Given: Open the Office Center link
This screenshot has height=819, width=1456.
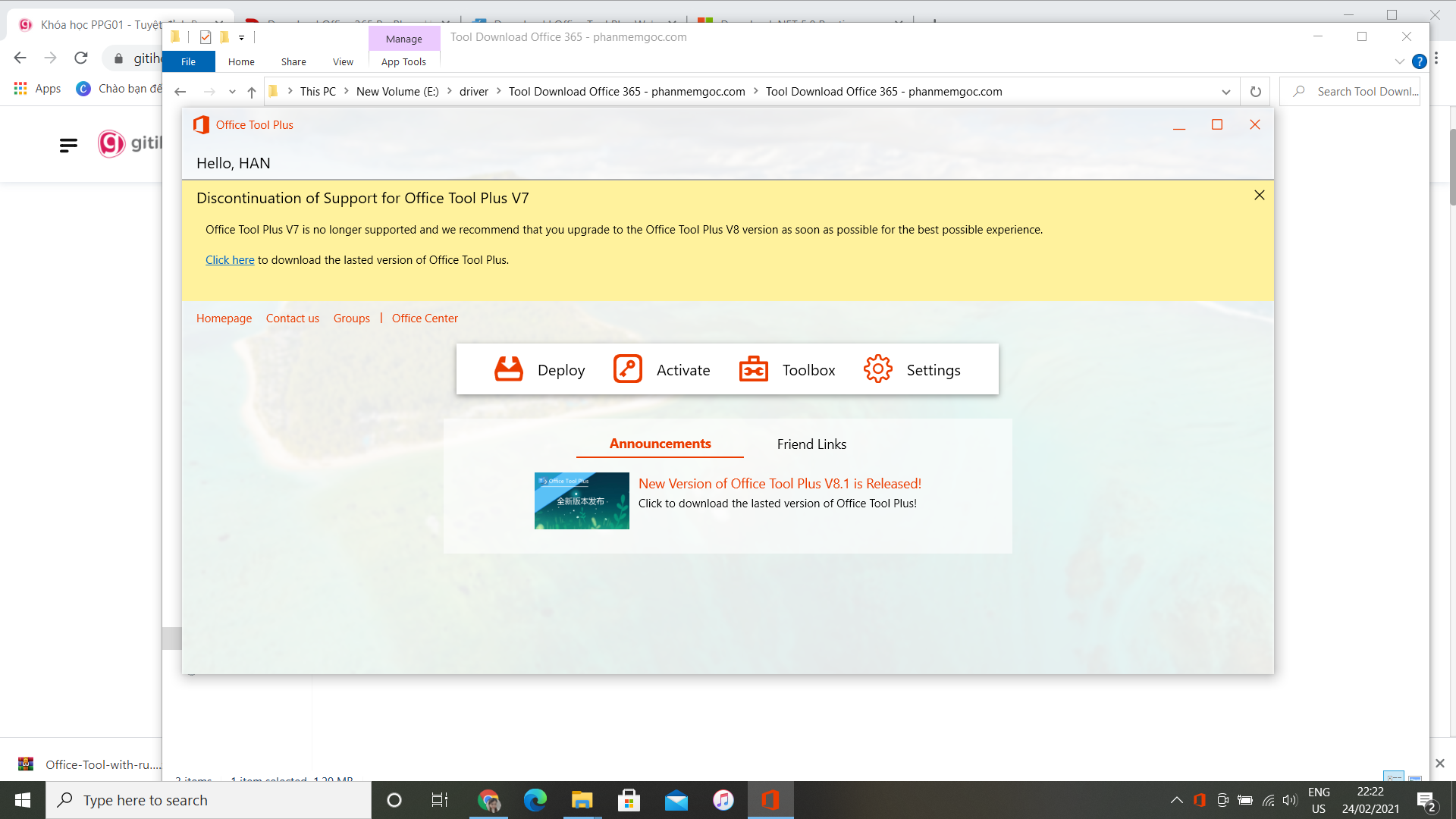Looking at the screenshot, I should [425, 318].
